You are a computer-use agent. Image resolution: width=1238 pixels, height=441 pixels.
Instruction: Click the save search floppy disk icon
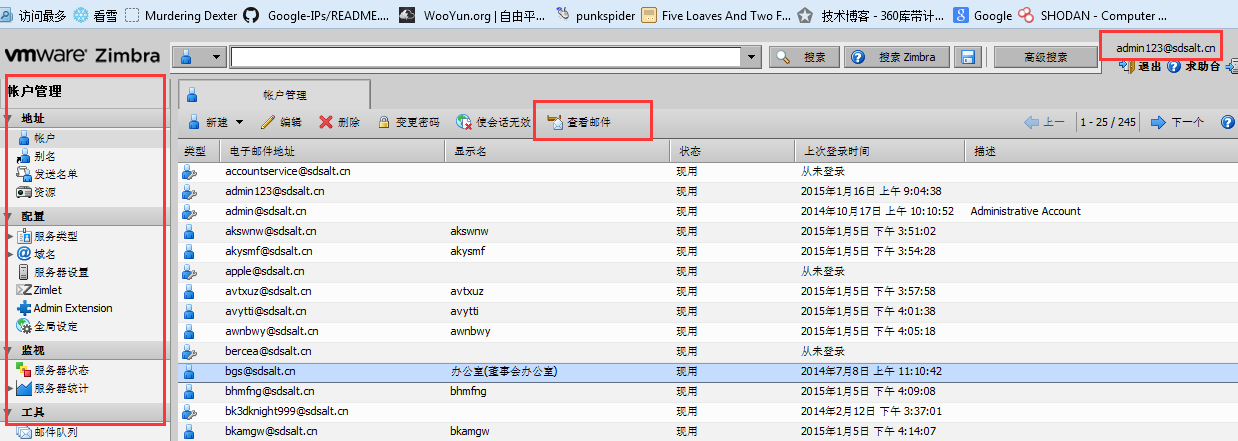click(x=966, y=57)
